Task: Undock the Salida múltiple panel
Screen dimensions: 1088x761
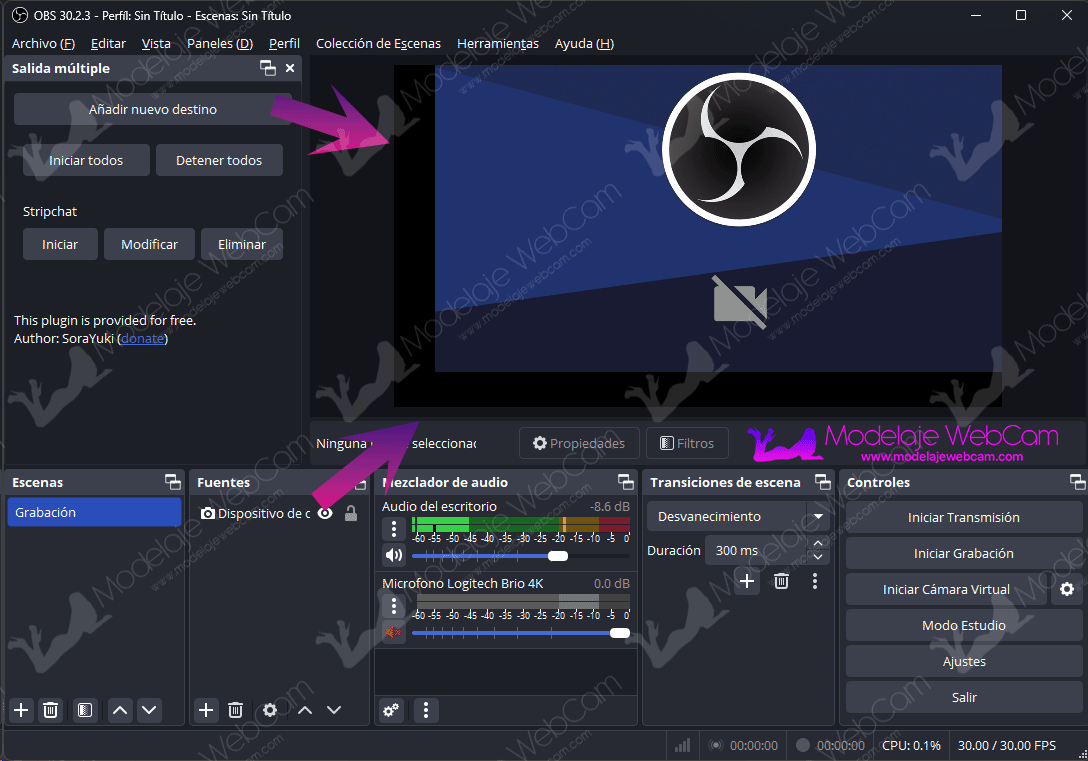Action: (268, 68)
